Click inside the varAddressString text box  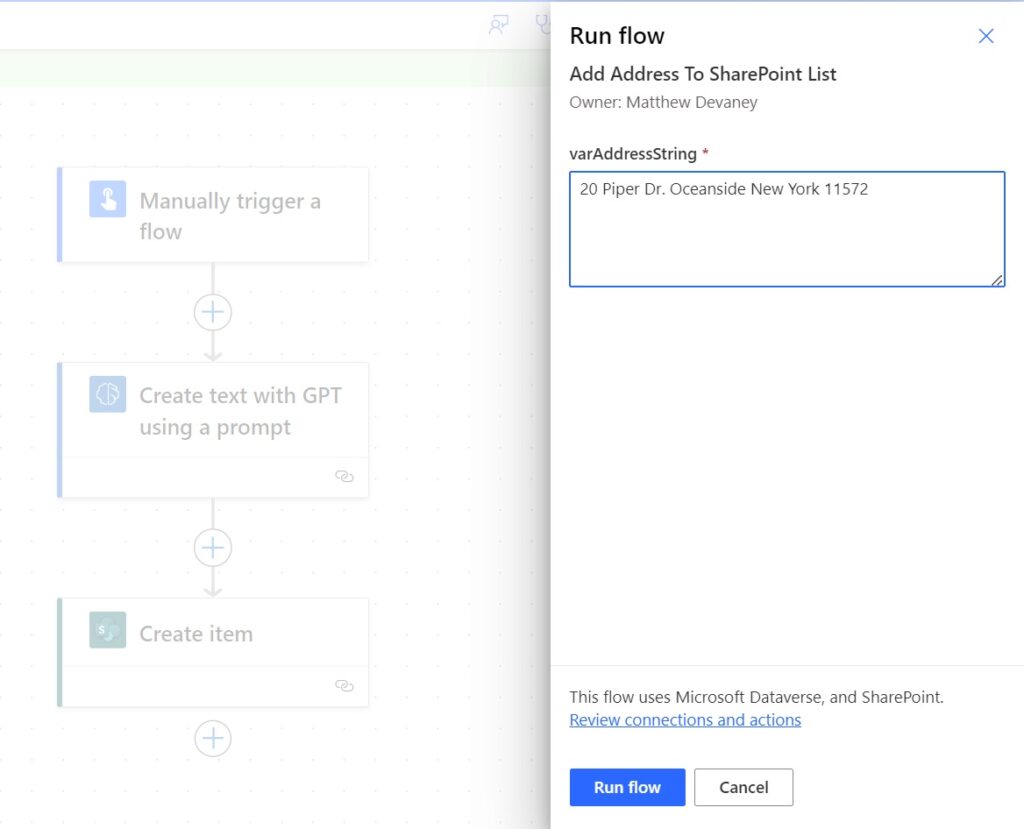786,229
